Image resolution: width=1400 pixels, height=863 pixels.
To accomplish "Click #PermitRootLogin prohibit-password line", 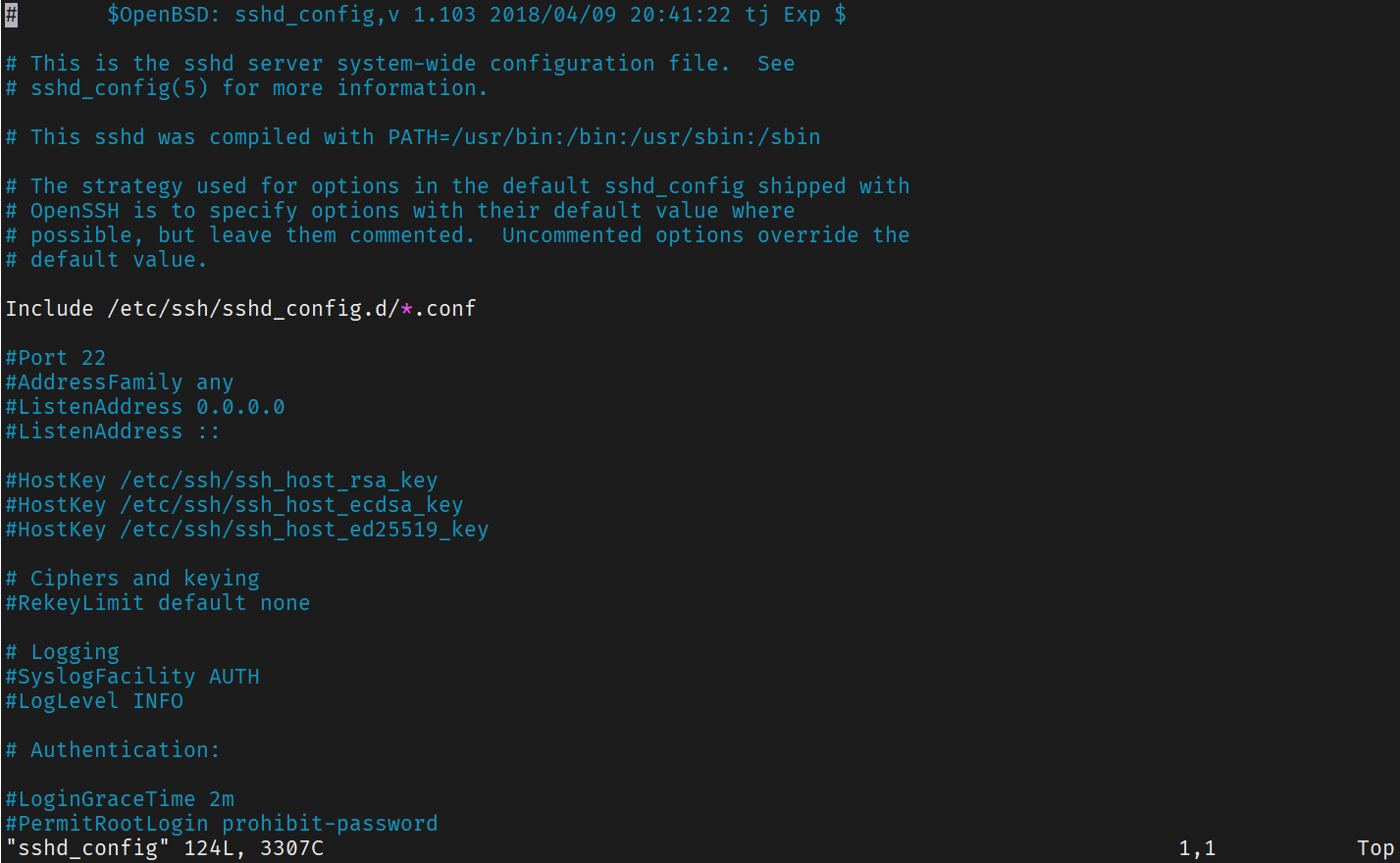I will (221, 824).
